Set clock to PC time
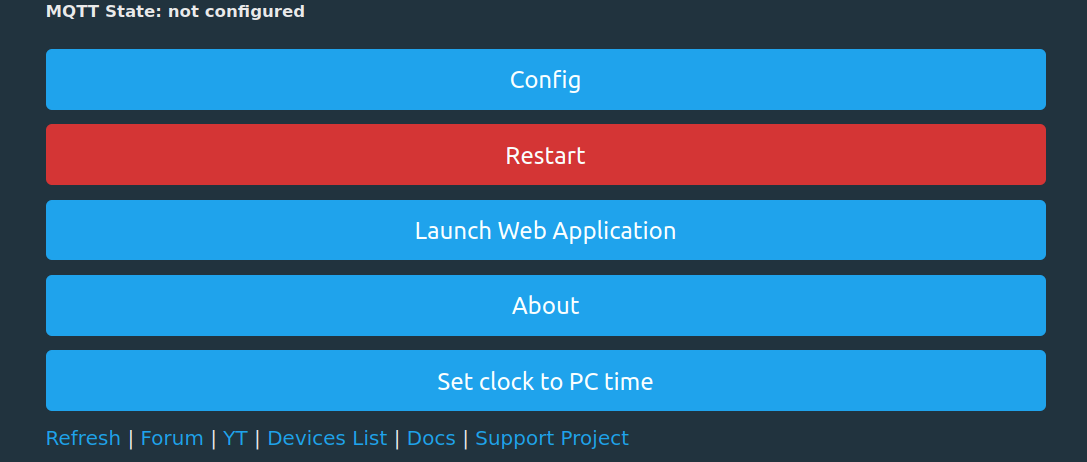 click(x=545, y=381)
